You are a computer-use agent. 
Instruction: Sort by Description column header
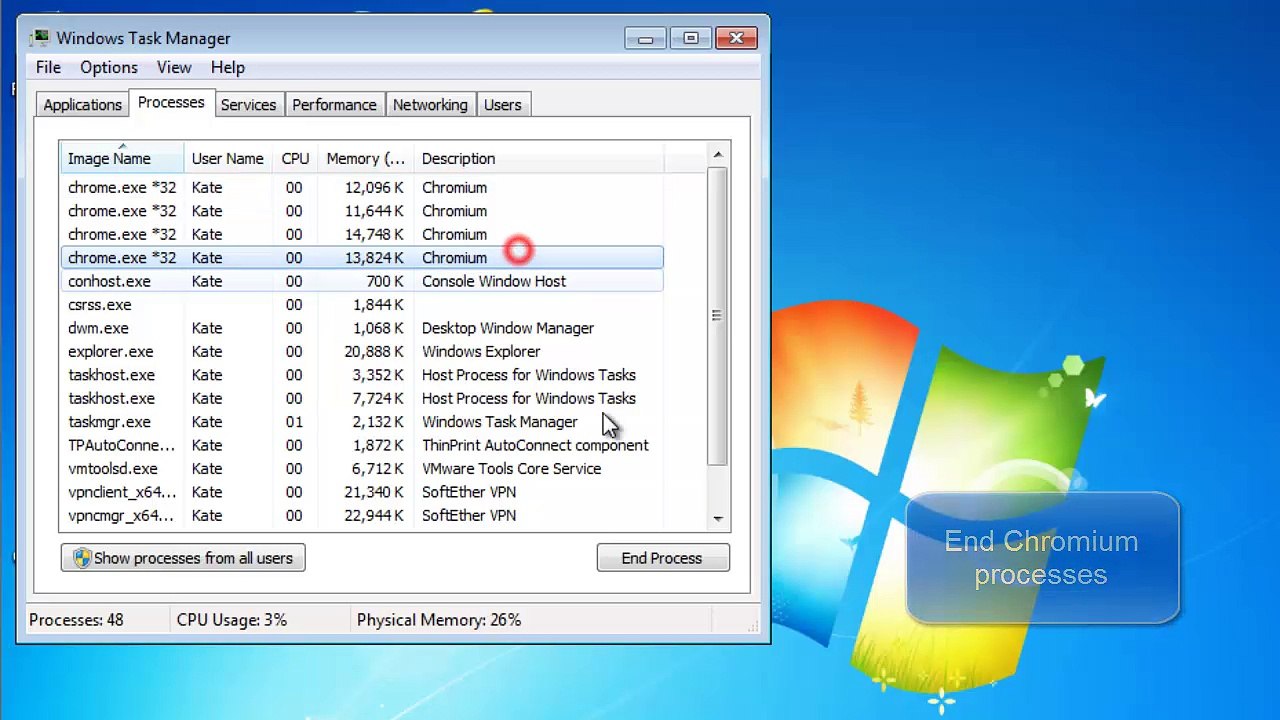(538, 158)
